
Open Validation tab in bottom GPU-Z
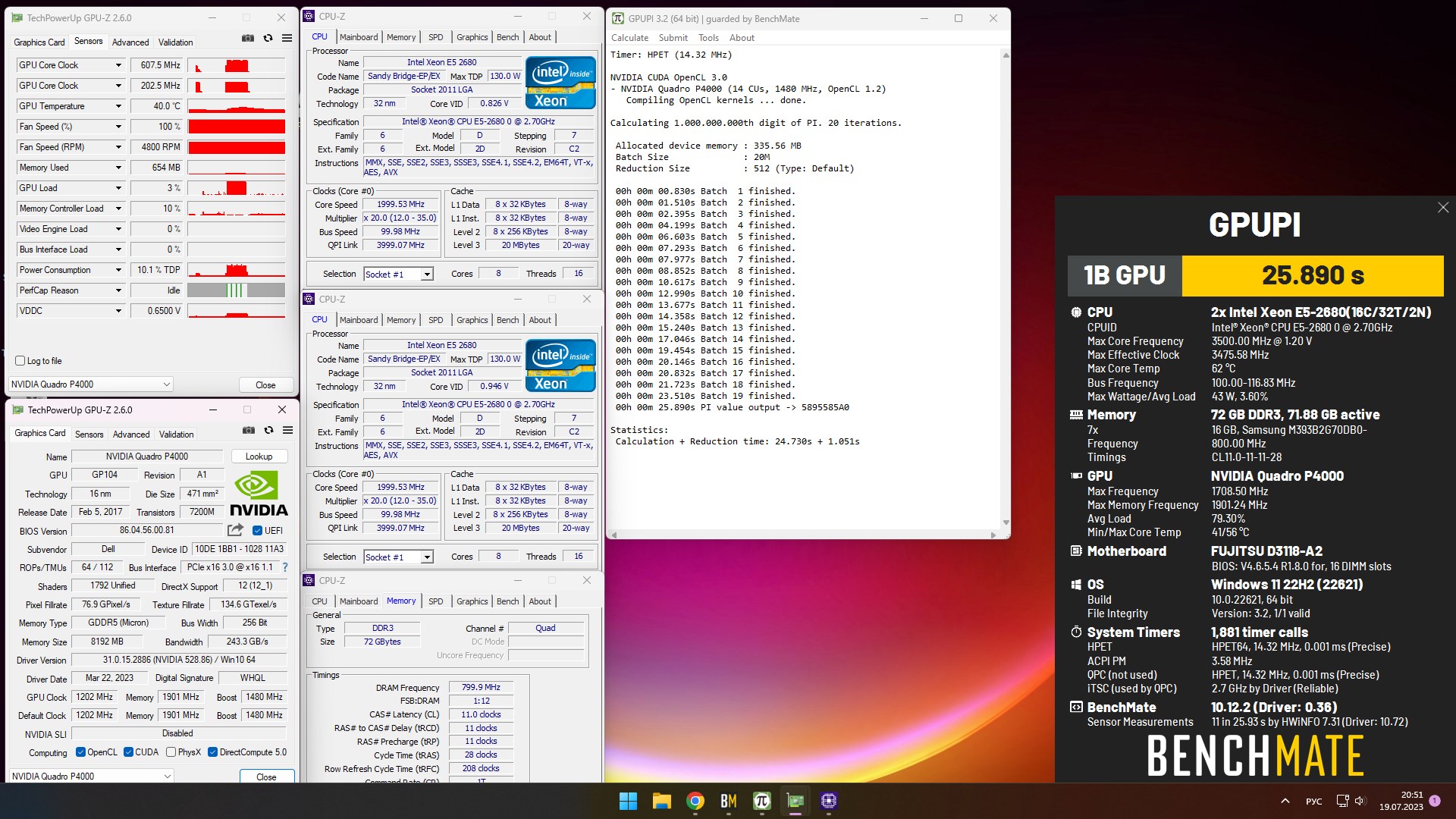point(176,435)
